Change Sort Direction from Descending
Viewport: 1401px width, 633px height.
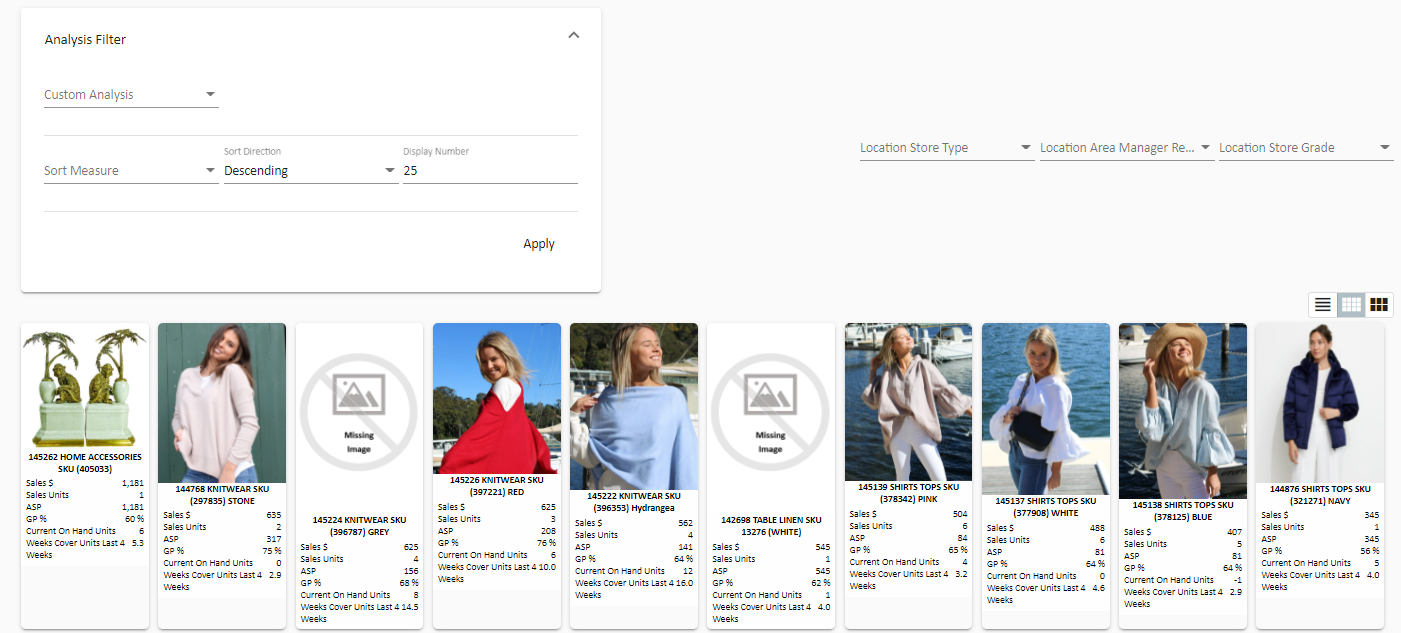(310, 171)
